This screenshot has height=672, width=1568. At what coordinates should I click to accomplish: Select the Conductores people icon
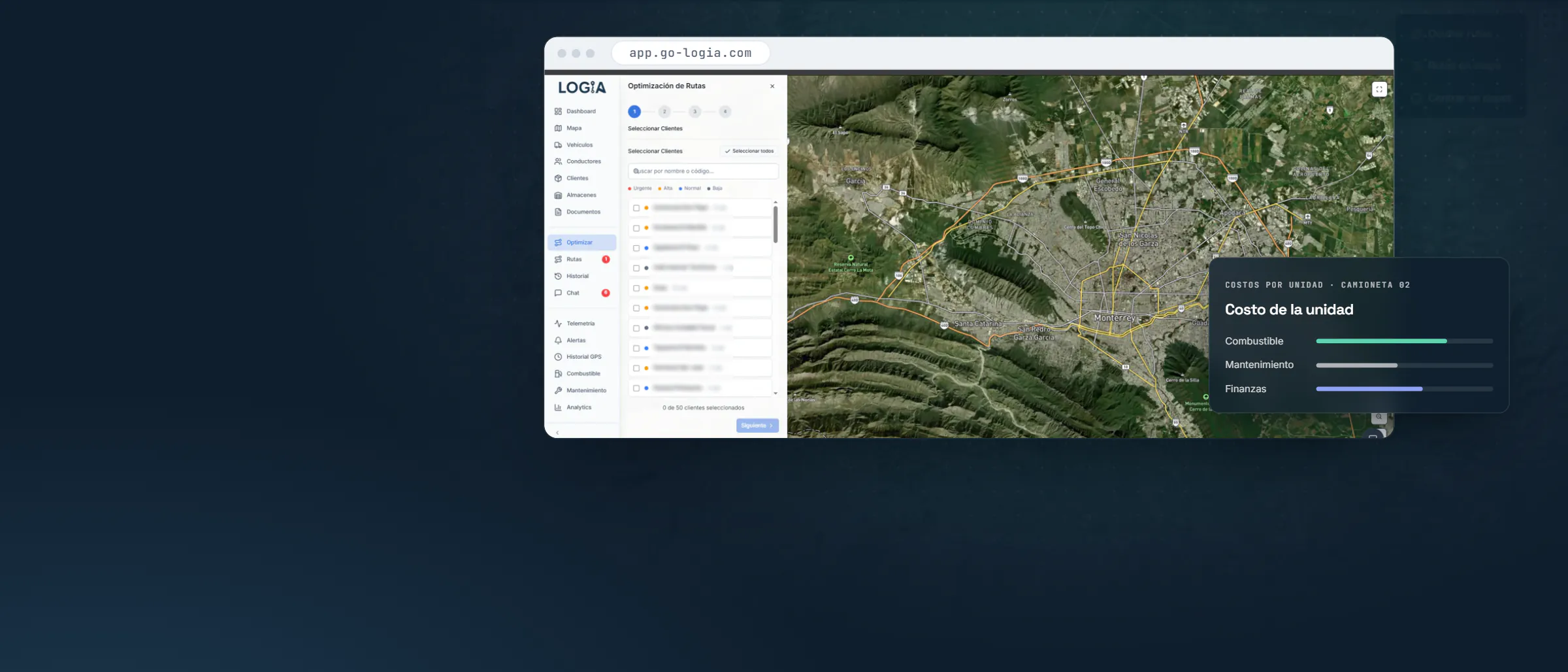pos(558,161)
